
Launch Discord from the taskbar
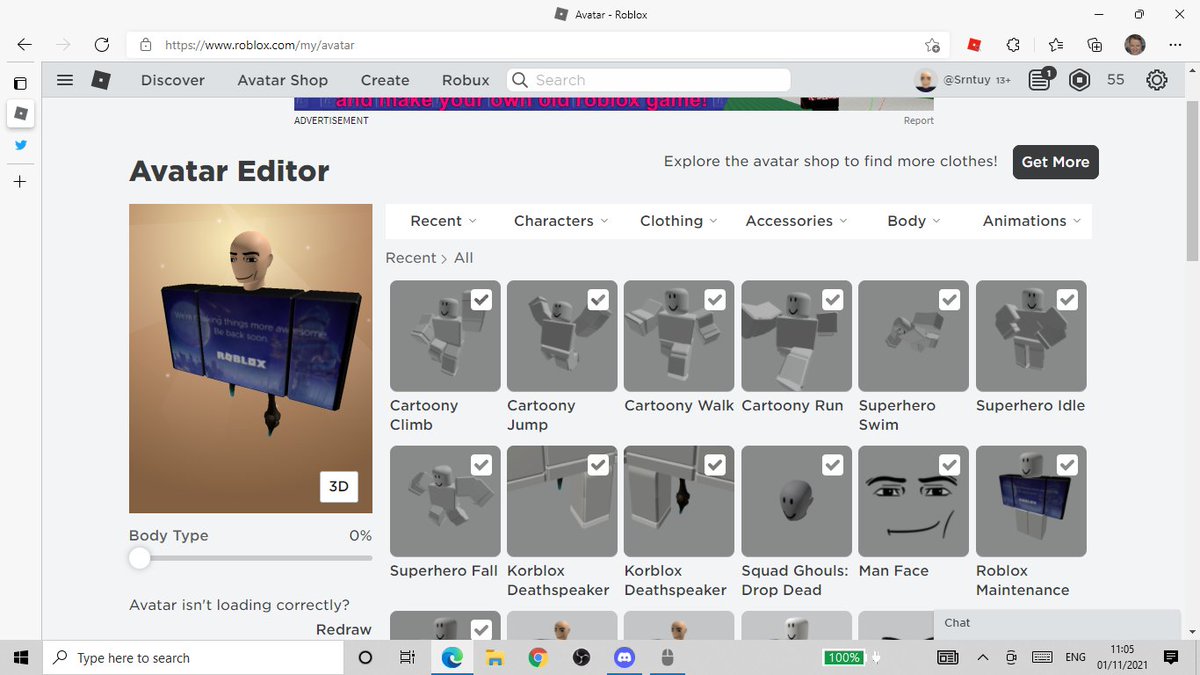625,657
